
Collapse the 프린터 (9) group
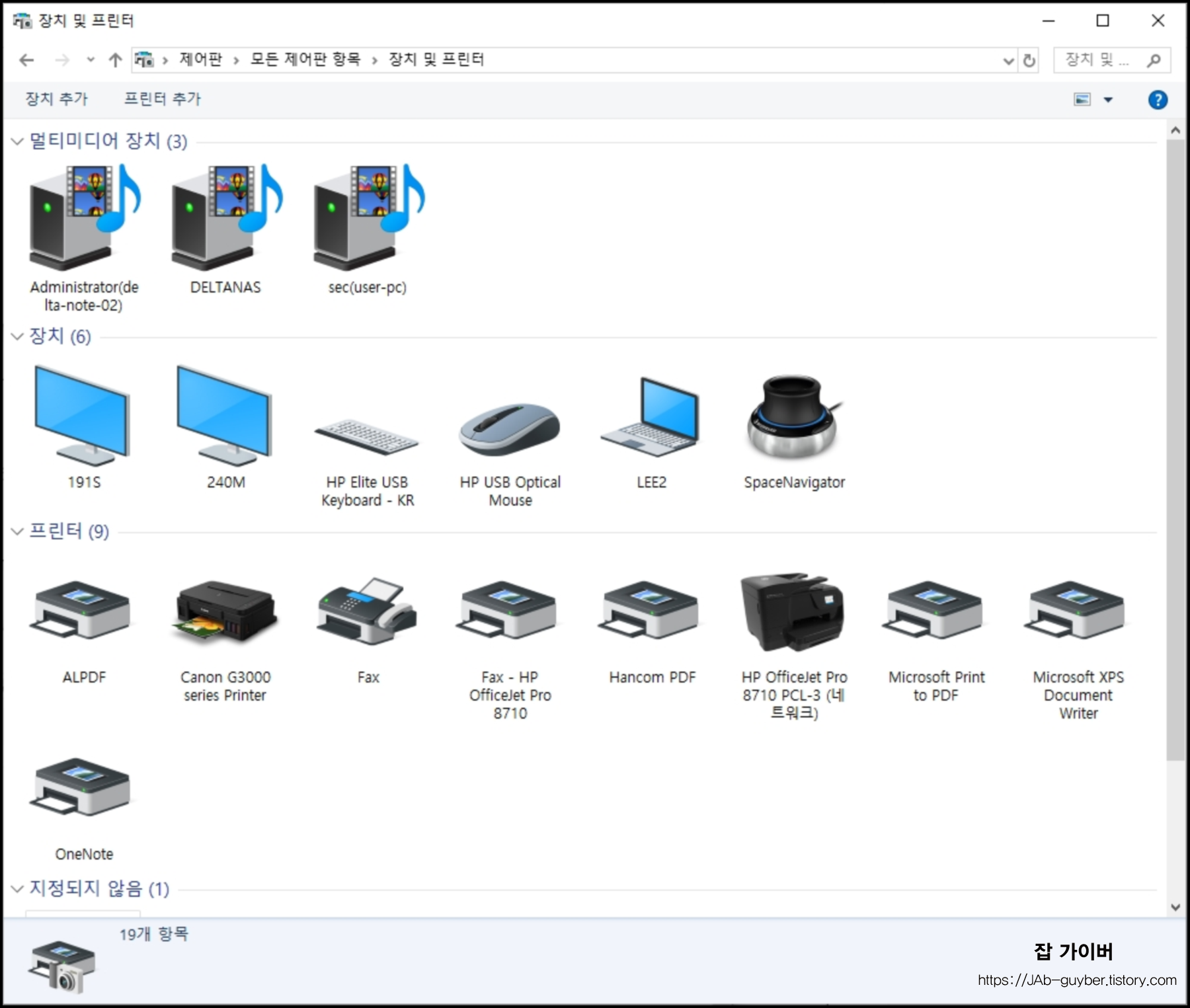point(18,531)
